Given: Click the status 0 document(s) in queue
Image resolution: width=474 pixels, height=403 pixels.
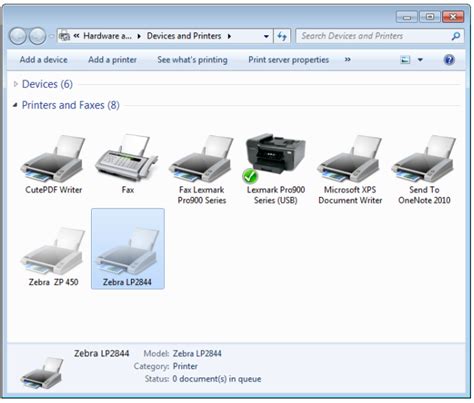Looking at the screenshot, I should click(x=217, y=379).
